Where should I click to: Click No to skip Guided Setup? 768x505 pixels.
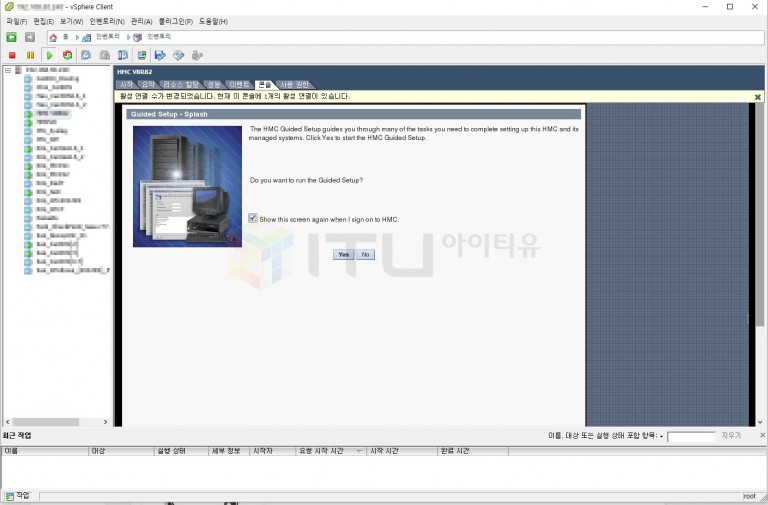(365, 254)
